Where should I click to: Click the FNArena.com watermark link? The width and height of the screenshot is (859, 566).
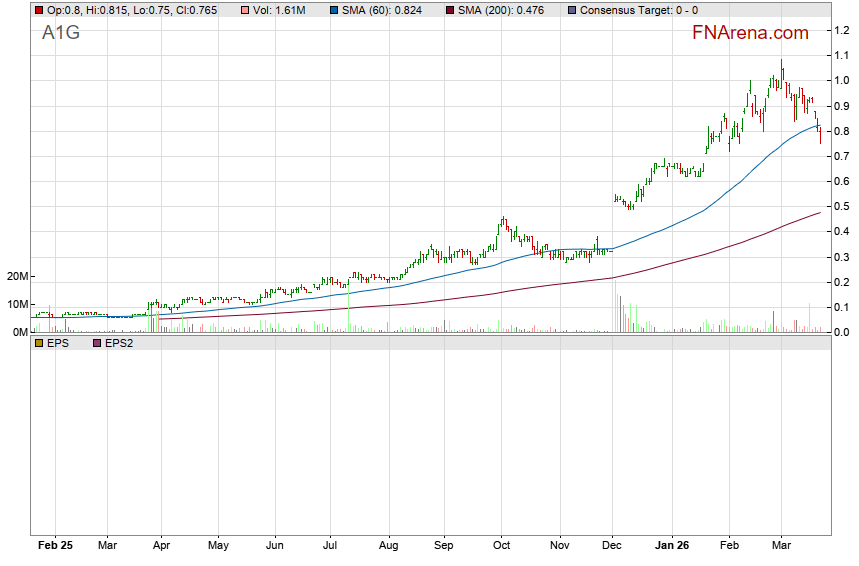750,33
